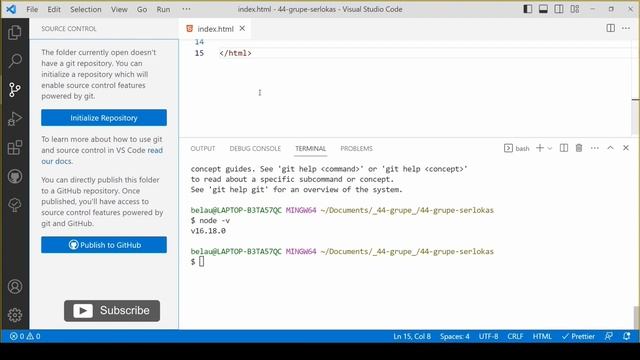This screenshot has height=360, width=640.
Task: Select the index.html editor tab
Action: (215, 29)
